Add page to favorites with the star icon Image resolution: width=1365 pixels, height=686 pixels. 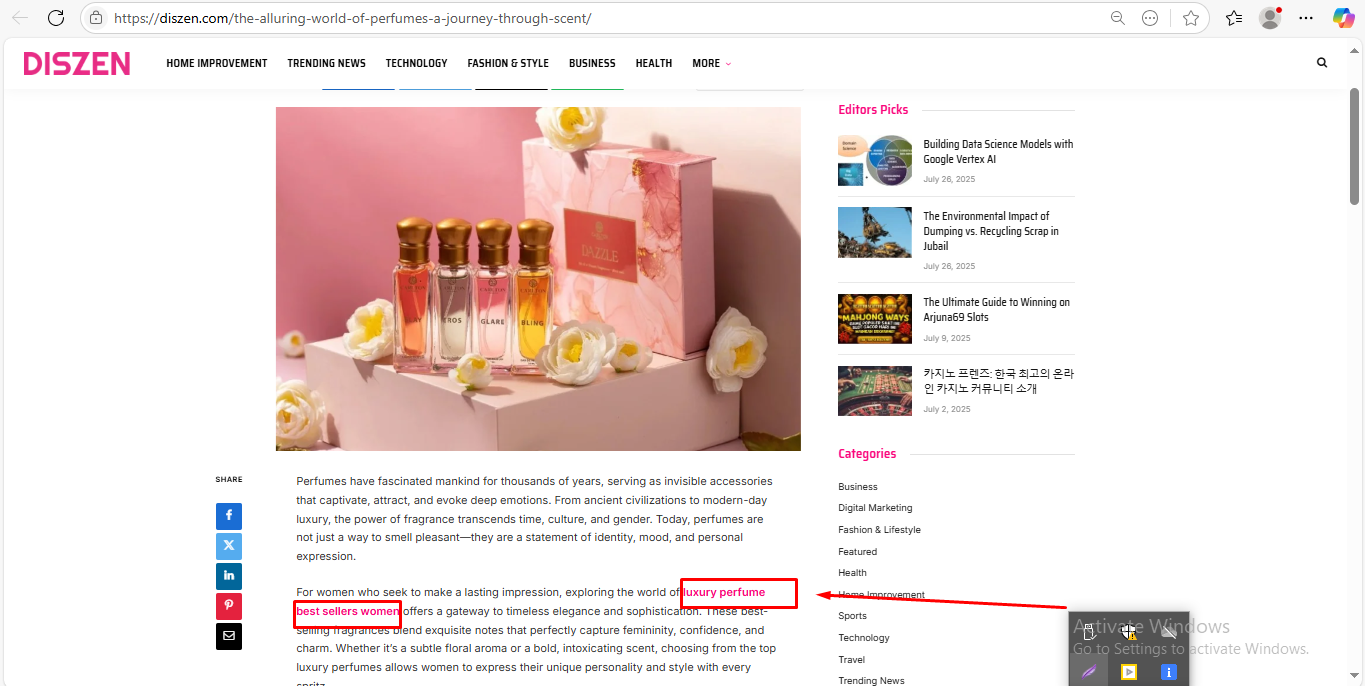point(1191,18)
